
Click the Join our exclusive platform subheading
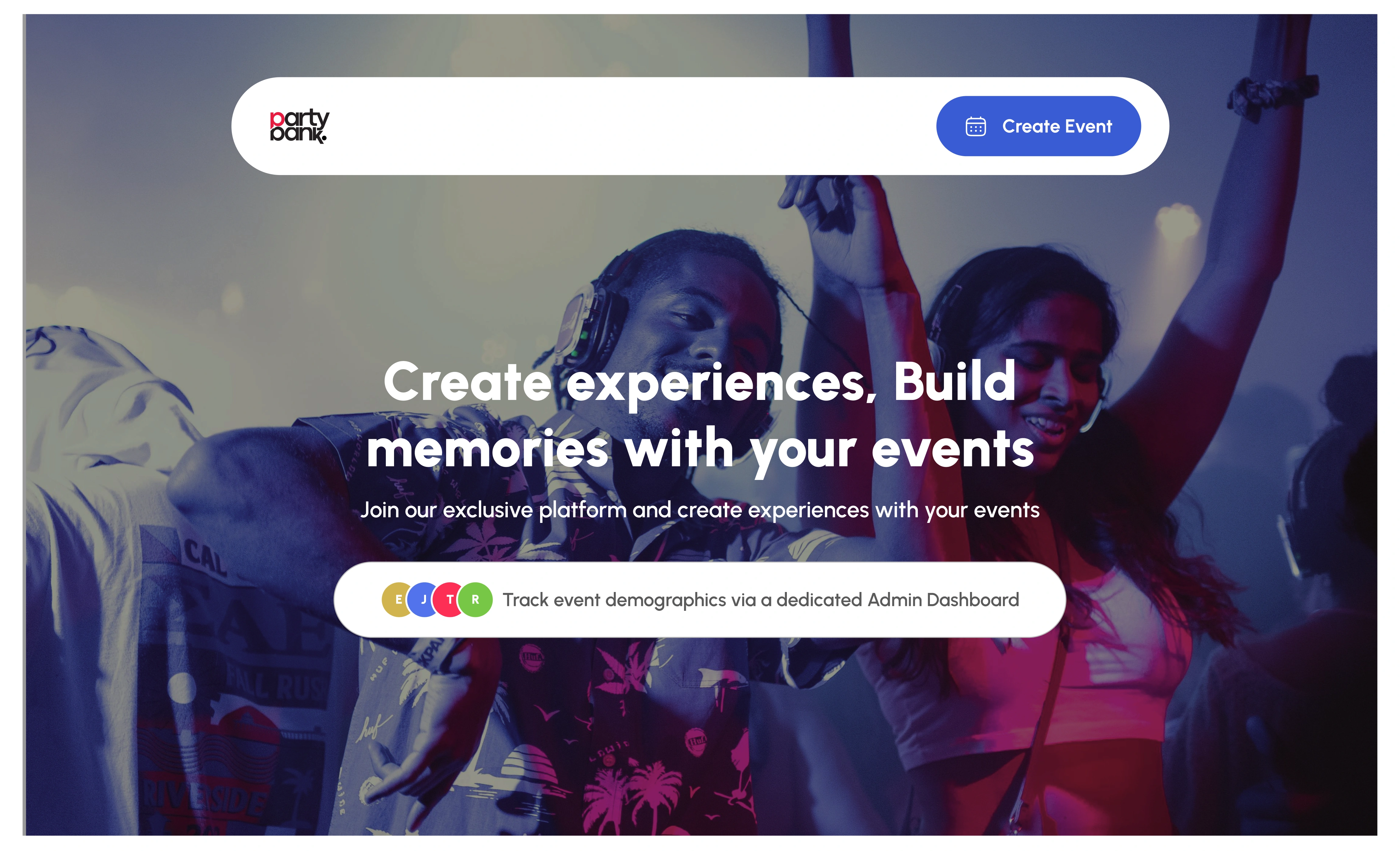tap(700, 510)
